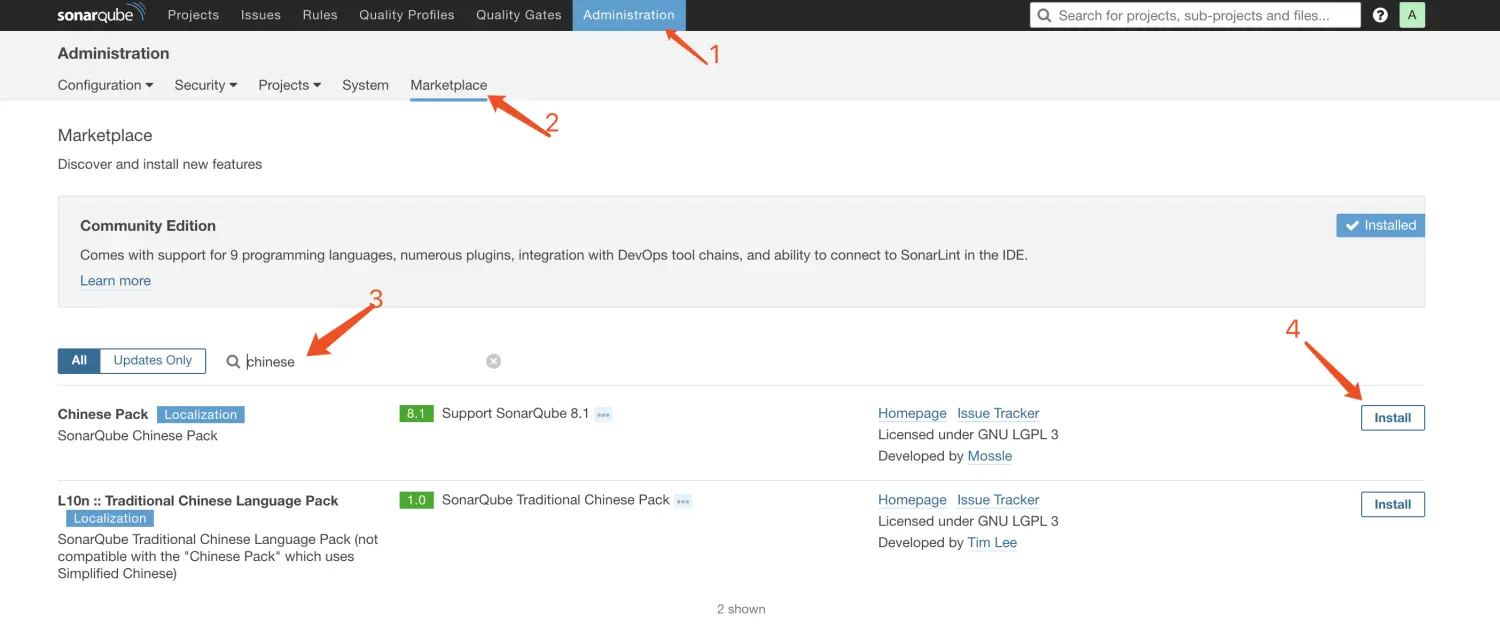Open the System administration tab
The image size is (1500, 638).
pos(365,85)
